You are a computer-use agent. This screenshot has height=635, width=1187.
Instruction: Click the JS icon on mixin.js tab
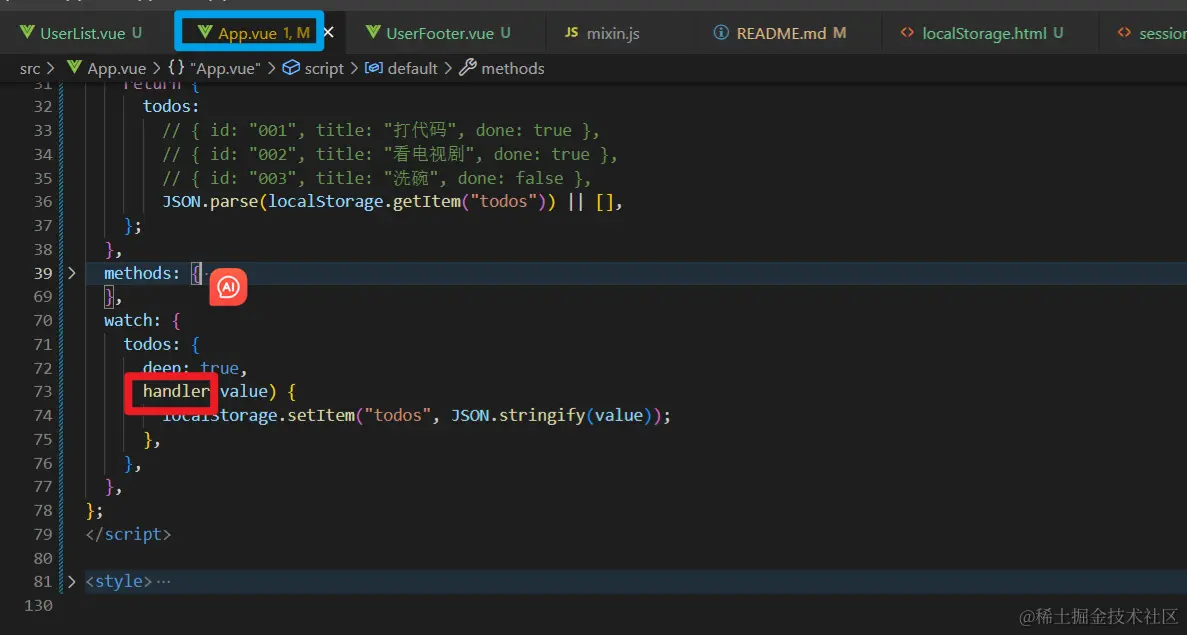click(572, 33)
